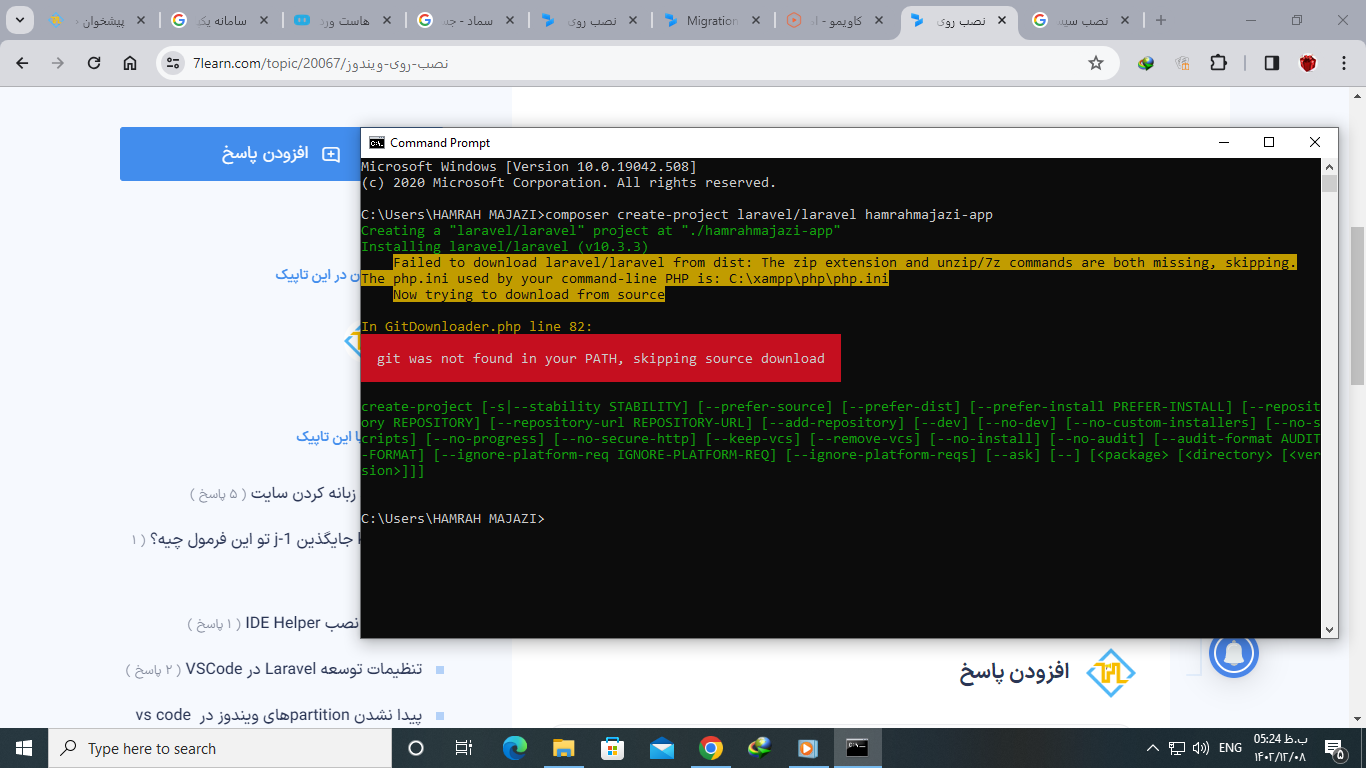
Task: Open the media player icon on taskbar
Action: coord(808,748)
